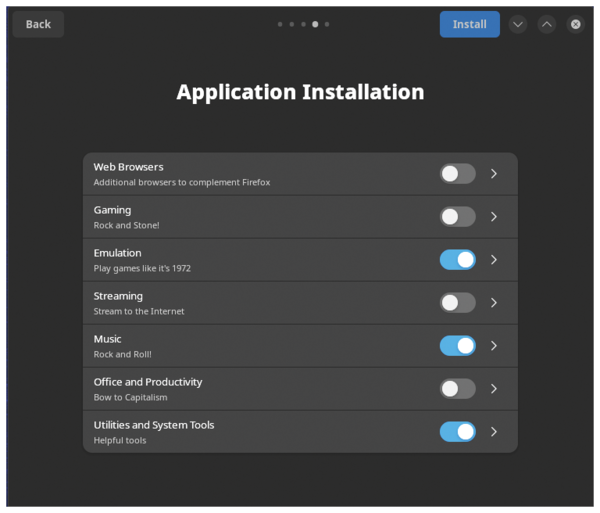Open Streaming options chevron
Screen dimensions: 600x513
[x=494, y=303]
